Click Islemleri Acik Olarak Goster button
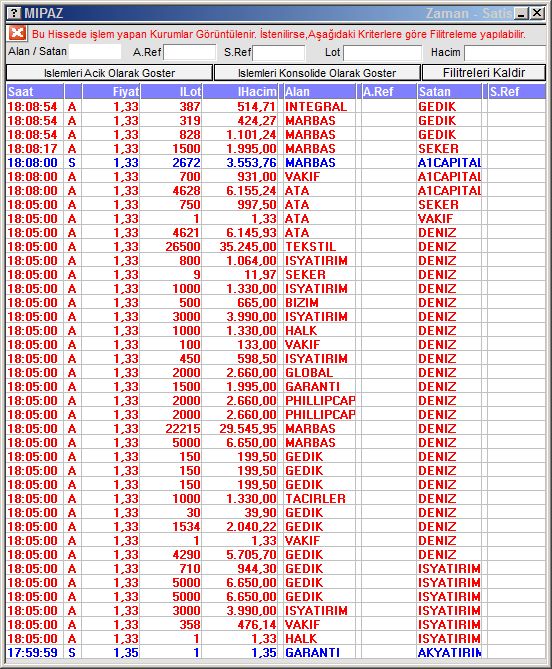The image size is (552, 669). click(x=109, y=73)
